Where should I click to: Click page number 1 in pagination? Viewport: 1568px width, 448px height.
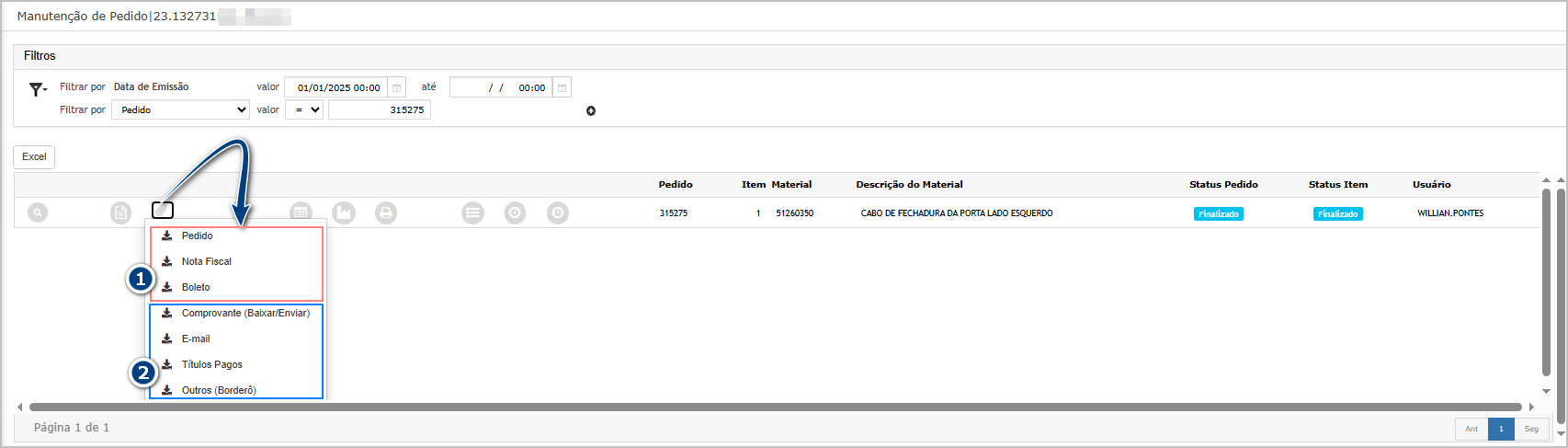(x=1501, y=429)
